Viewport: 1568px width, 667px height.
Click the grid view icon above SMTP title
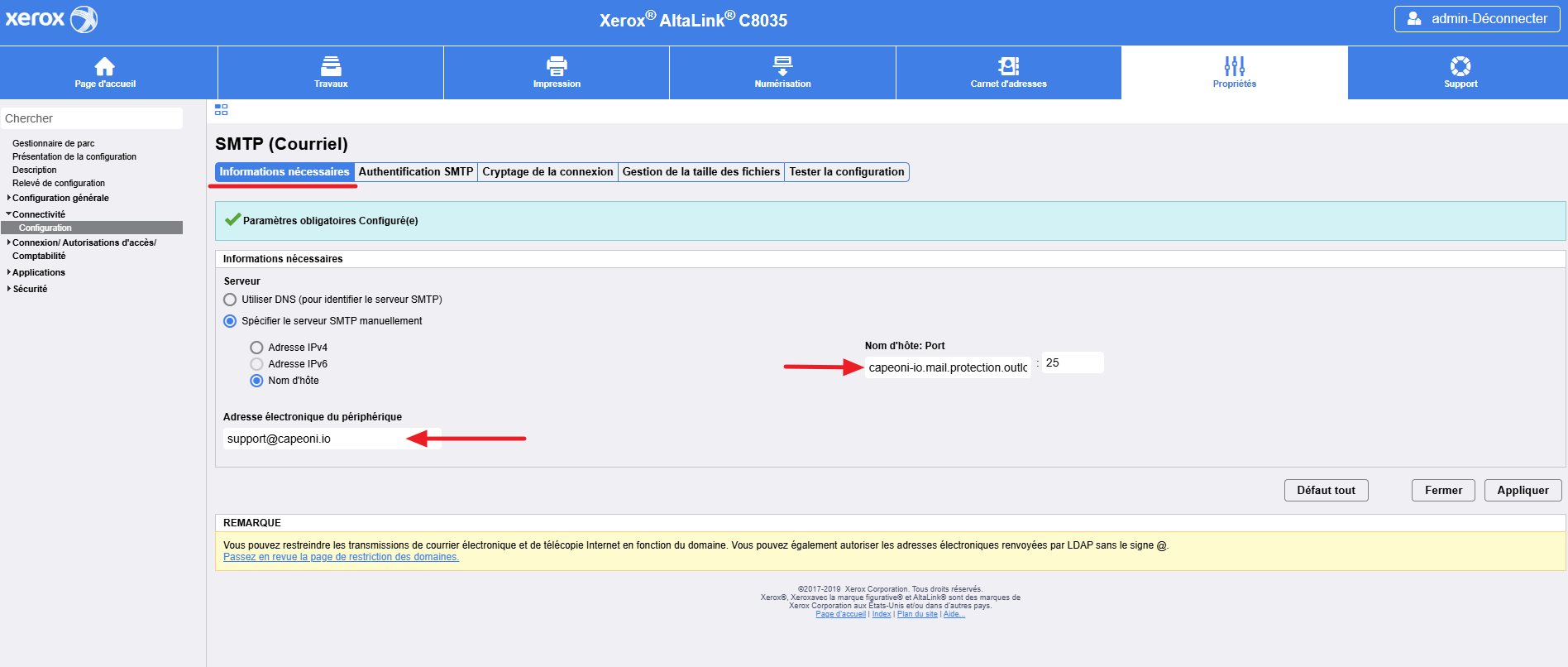click(221, 109)
